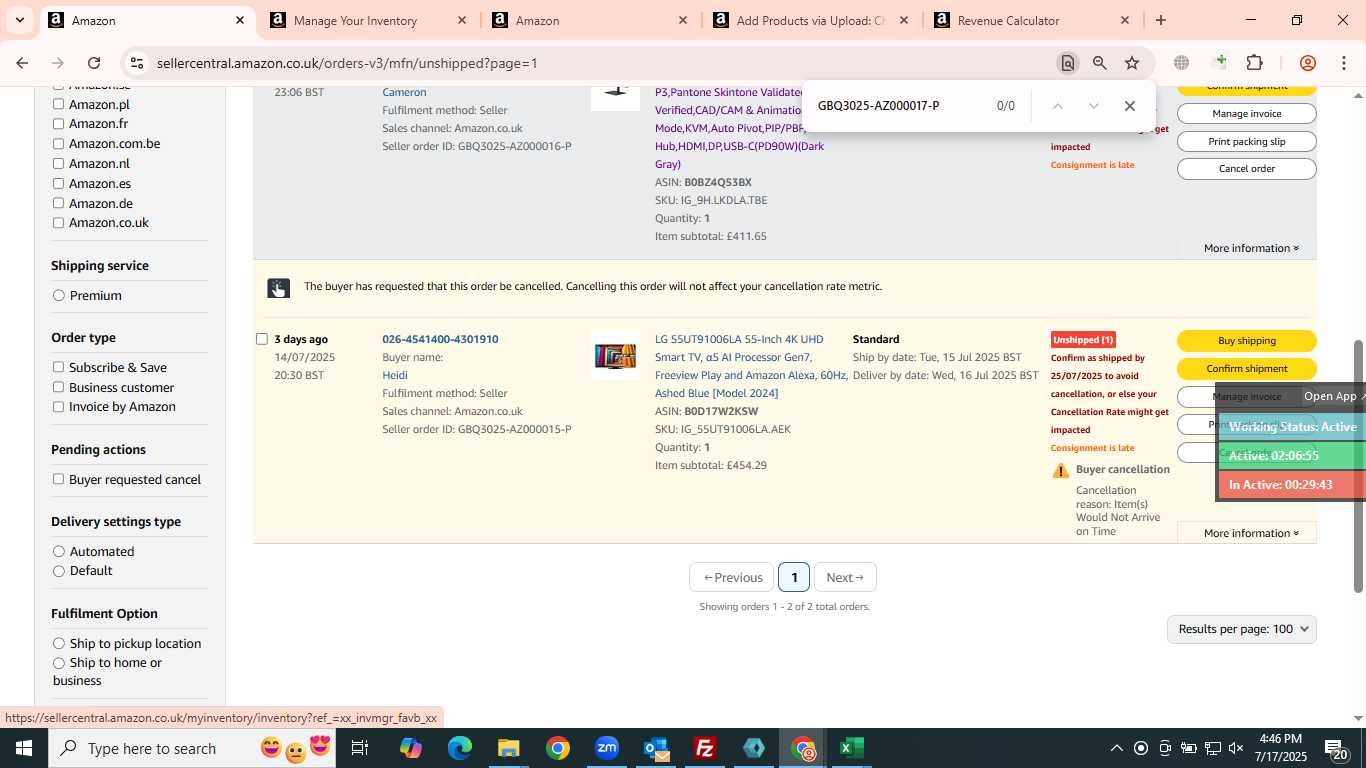
Task: Reload the Seller Central page
Action: 94,63
